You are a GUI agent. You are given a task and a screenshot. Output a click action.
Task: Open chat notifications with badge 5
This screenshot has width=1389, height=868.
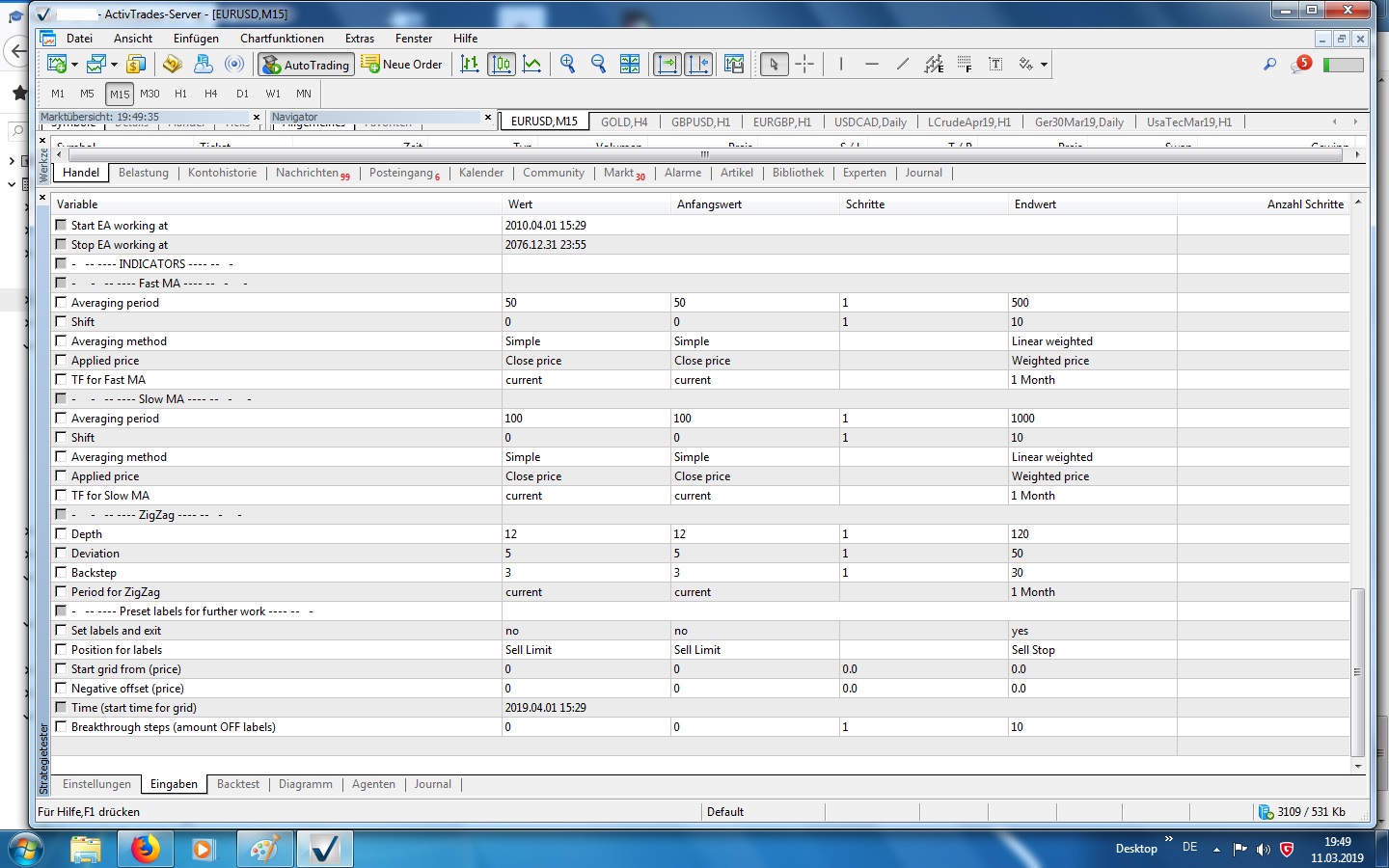(x=1302, y=65)
